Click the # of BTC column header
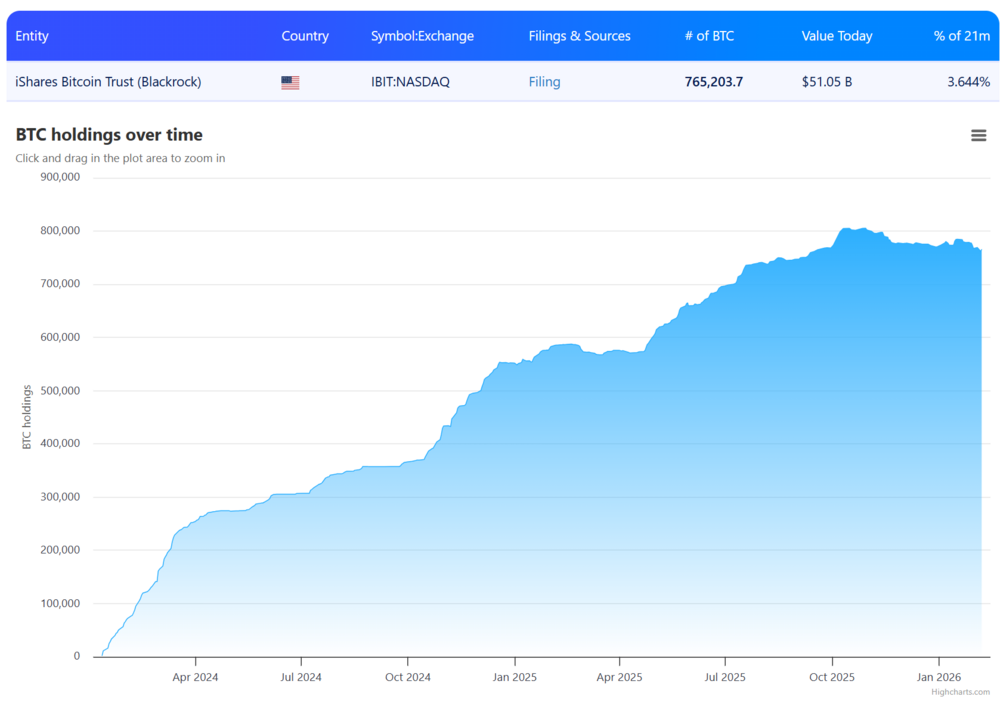The height and width of the screenshot is (706, 1000). pyautogui.click(x=709, y=36)
